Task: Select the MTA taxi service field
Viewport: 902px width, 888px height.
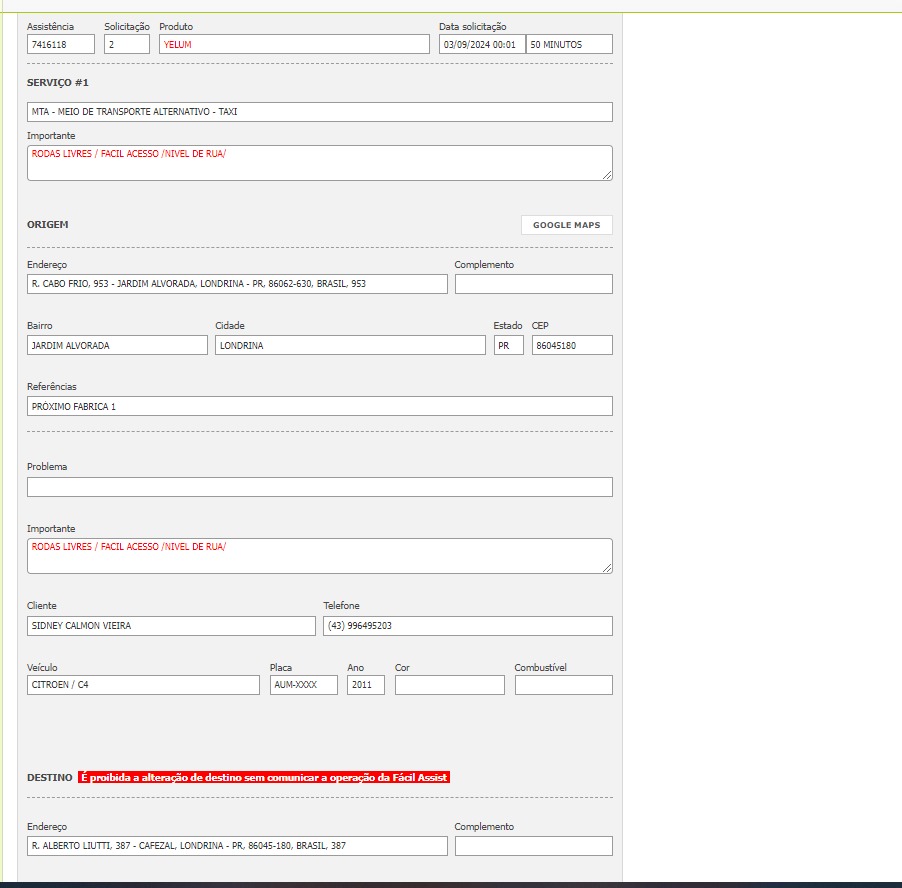Action: 319,112
